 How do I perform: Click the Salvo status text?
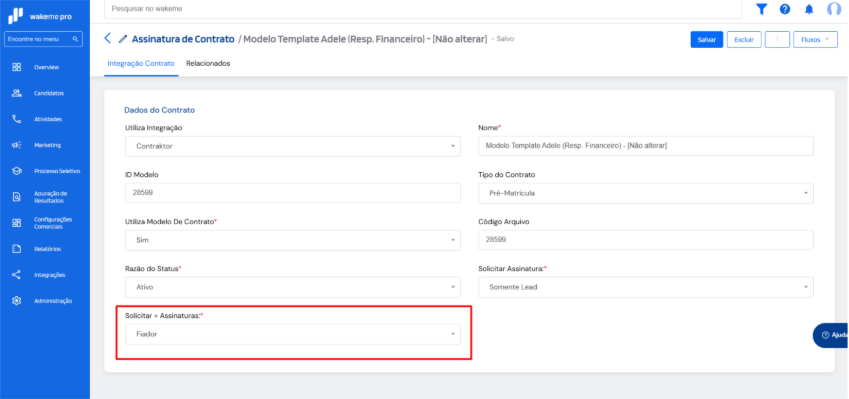(x=505, y=39)
